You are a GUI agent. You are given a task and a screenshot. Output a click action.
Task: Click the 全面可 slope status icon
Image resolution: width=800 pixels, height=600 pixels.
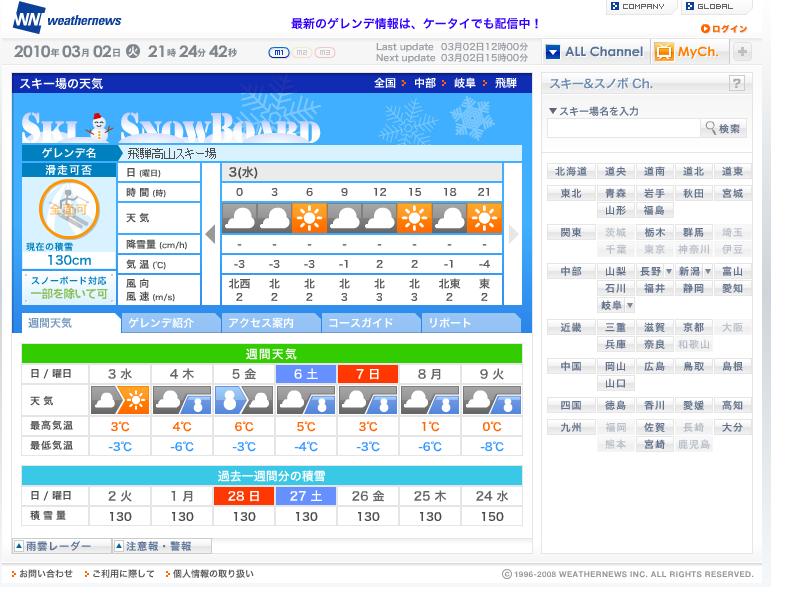pyautogui.click(x=69, y=209)
